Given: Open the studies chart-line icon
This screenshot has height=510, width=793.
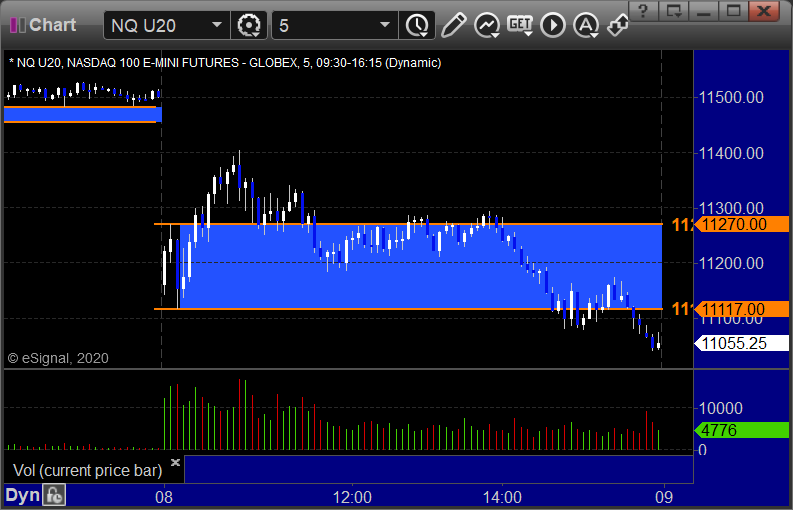Looking at the screenshot, I should (487, 25).
